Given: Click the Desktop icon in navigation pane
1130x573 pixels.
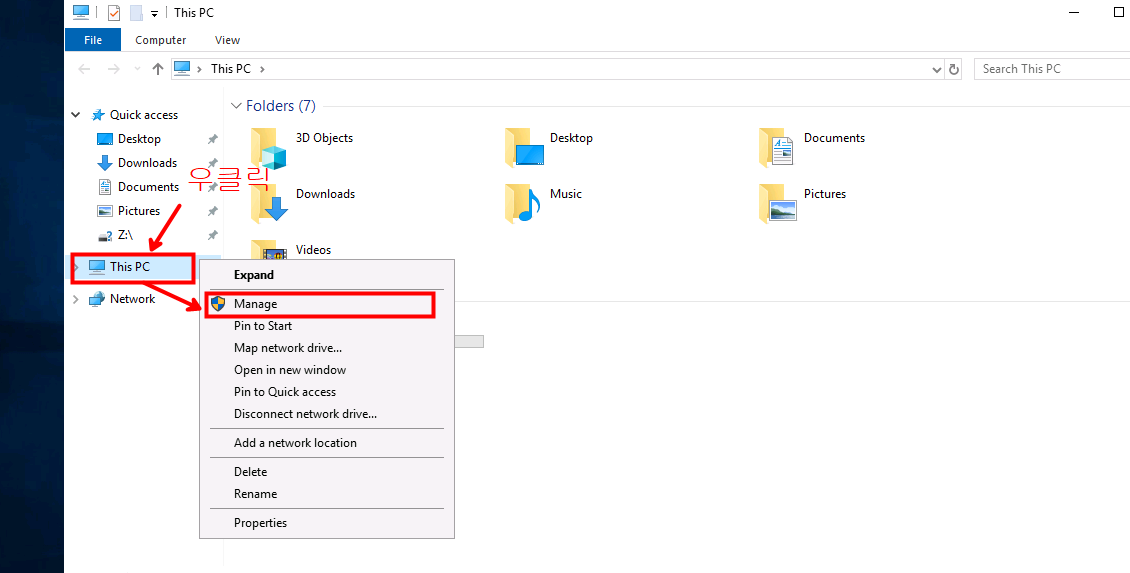Looking at the screenshot, I should (x=105, y=139).
